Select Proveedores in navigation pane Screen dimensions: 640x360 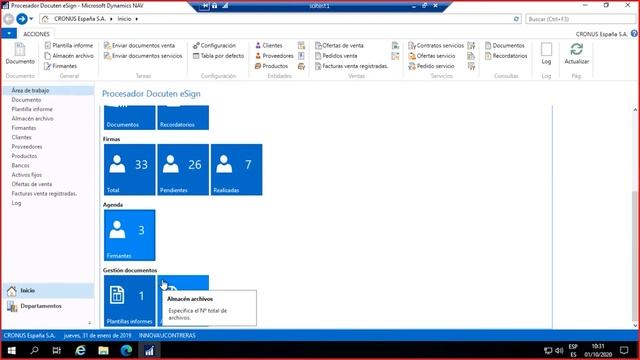tap(27, 147)
